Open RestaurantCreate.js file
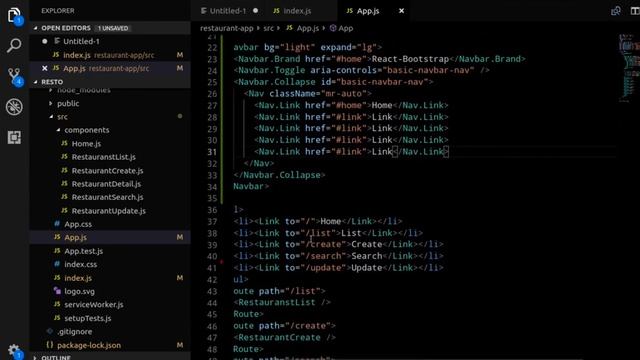 click(107, 171)
